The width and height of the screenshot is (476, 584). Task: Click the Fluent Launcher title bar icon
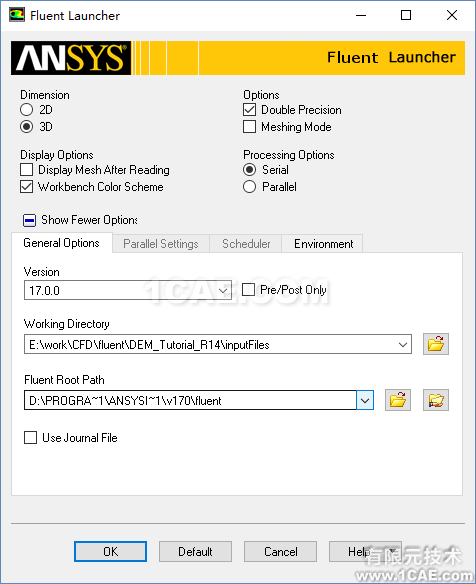(x=17, y=15)
